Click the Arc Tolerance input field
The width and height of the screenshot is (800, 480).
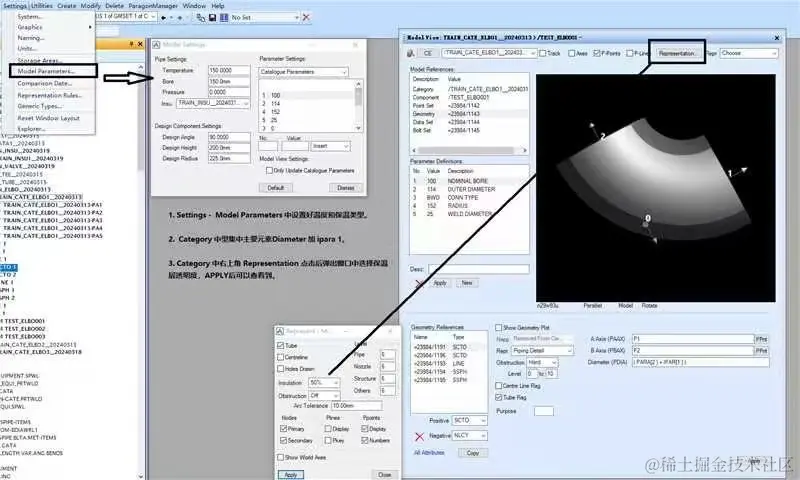pos(356,406)
